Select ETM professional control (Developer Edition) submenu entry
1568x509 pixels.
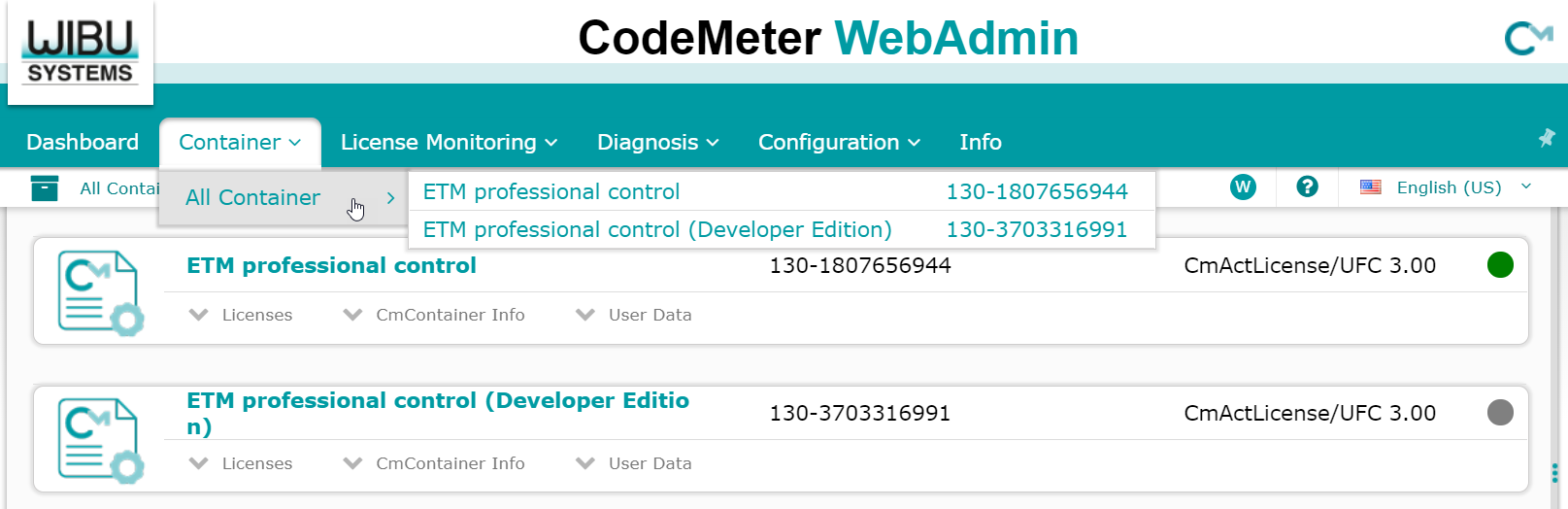[x=657, y=229]
